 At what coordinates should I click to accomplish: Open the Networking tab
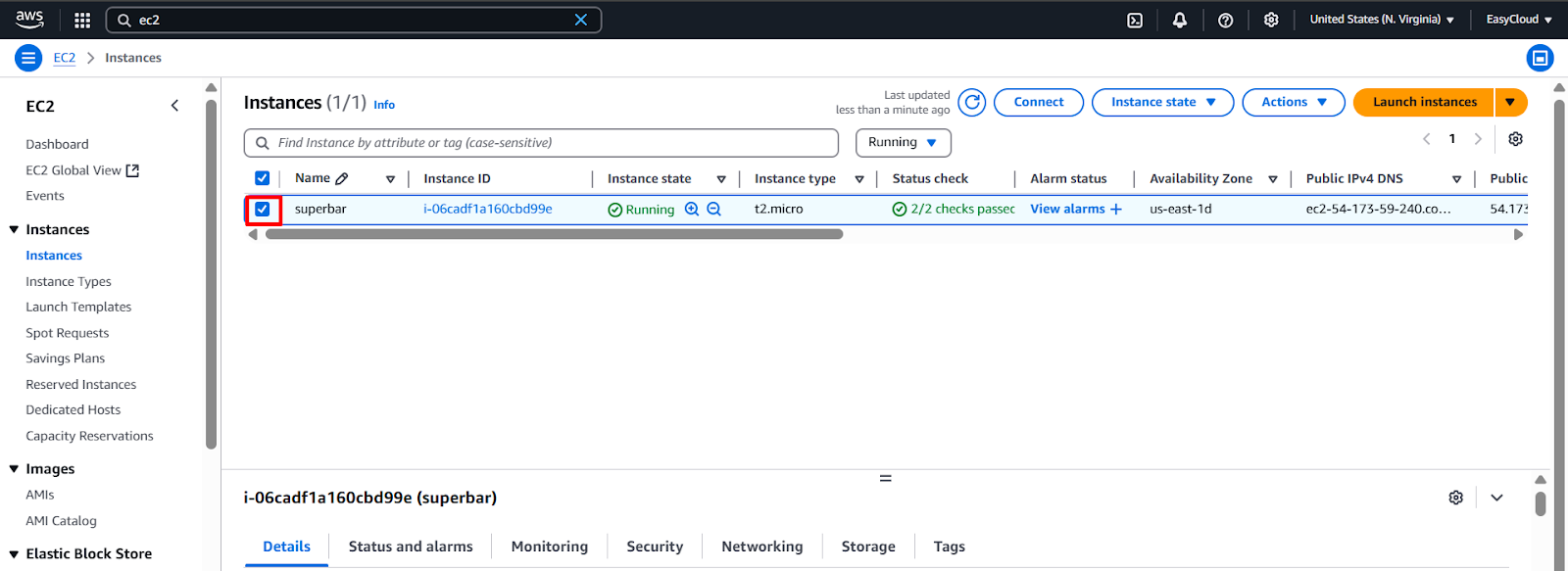pos(762,547)
